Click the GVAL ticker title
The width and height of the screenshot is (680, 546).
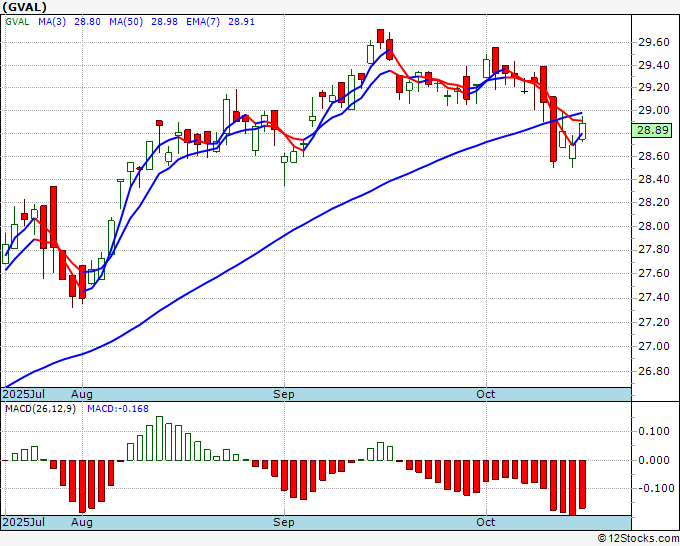[x=24, y=7]
